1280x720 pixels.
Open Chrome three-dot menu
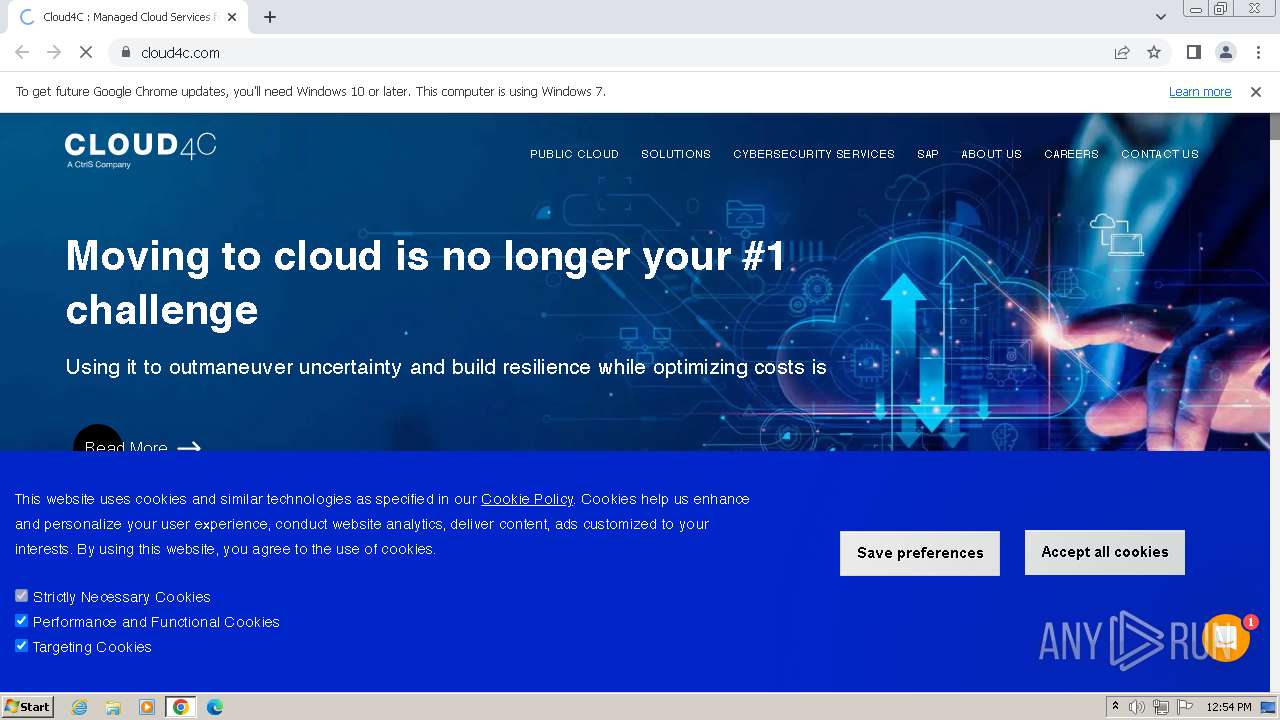click(1257, 52)
